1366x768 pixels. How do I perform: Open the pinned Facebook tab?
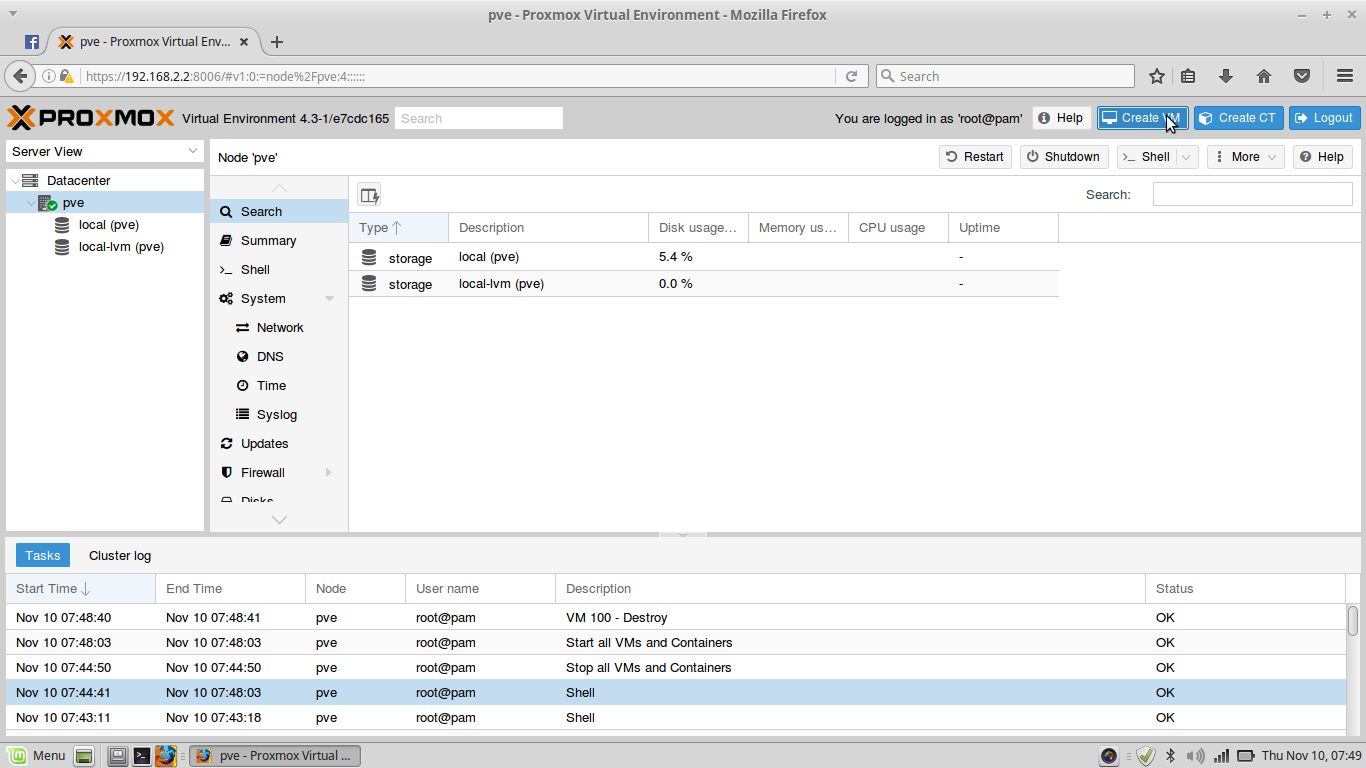click(32, 42)
